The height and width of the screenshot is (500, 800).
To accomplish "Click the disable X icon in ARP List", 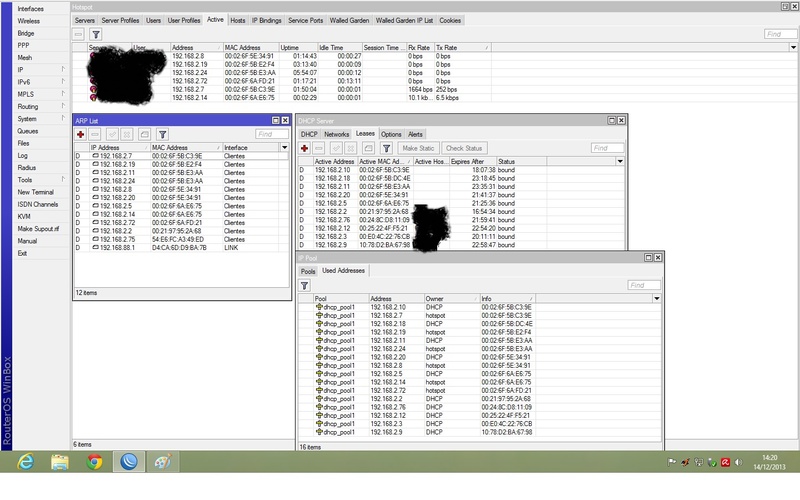I will pyautogui.click(x=127, y=134).
